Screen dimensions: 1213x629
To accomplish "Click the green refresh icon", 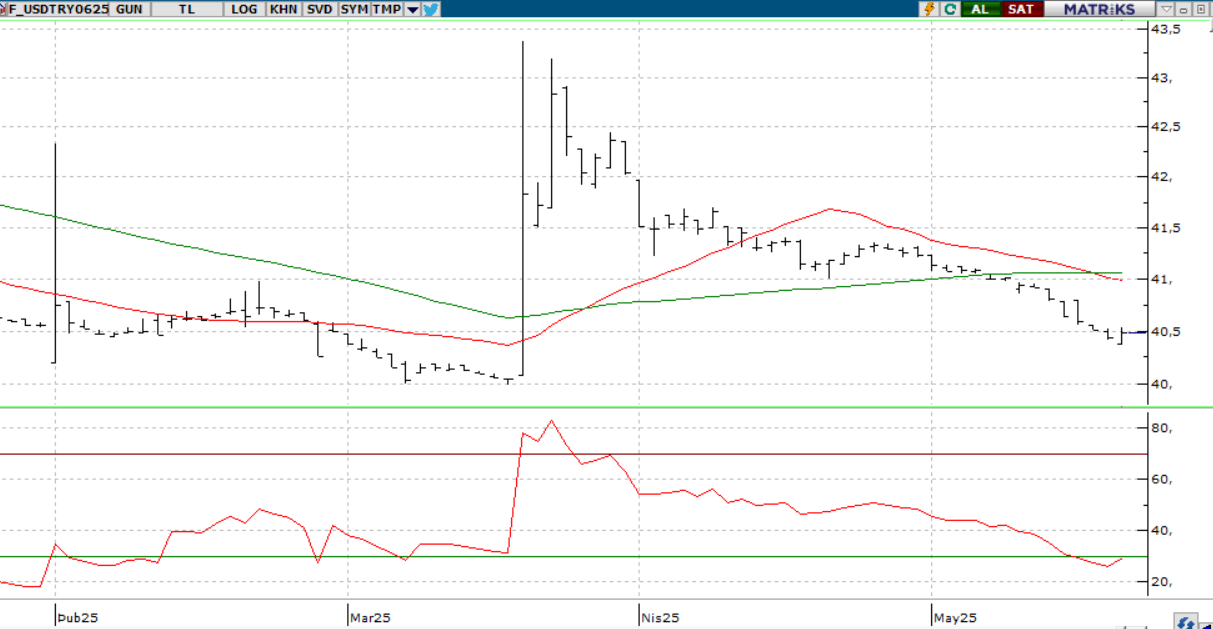I will [x=949, y=9].
